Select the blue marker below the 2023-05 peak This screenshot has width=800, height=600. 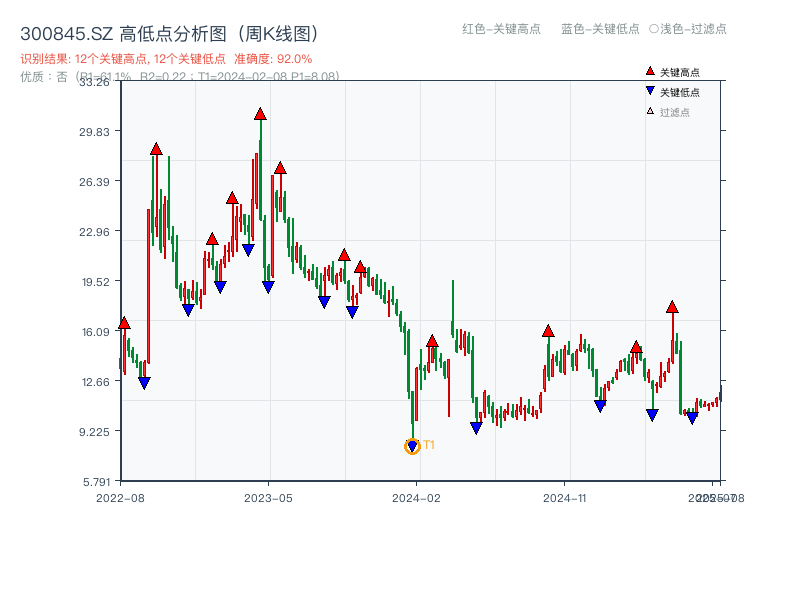point(266,288)
